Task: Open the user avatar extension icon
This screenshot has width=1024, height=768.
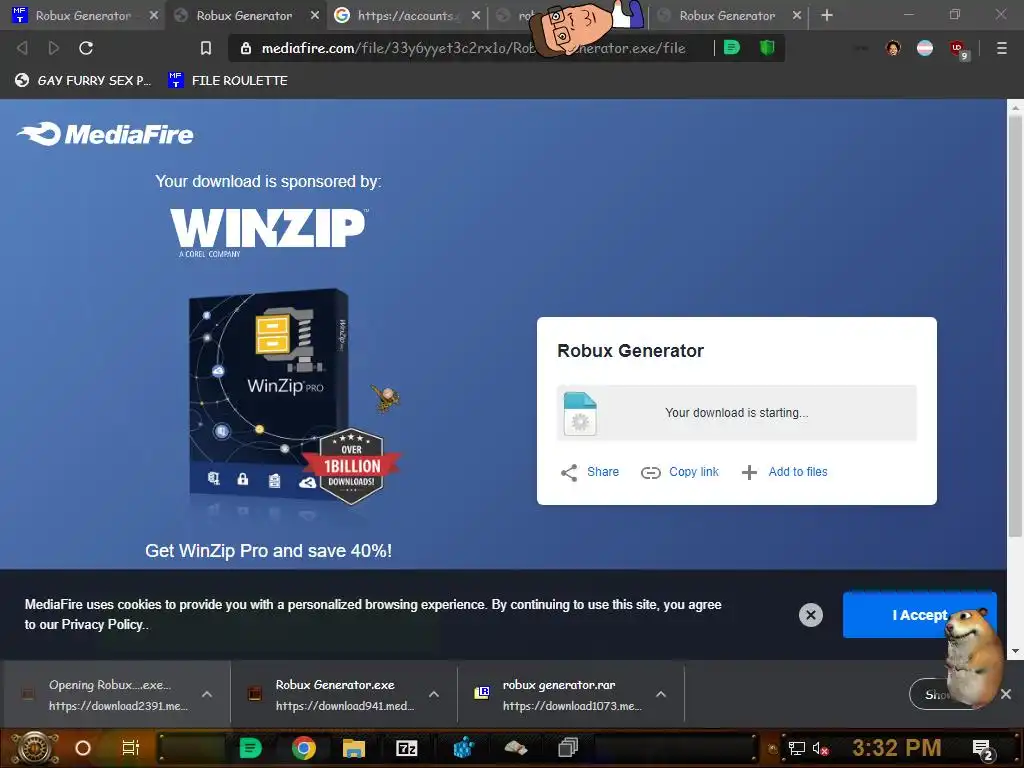Action: (x=893, y=48)
